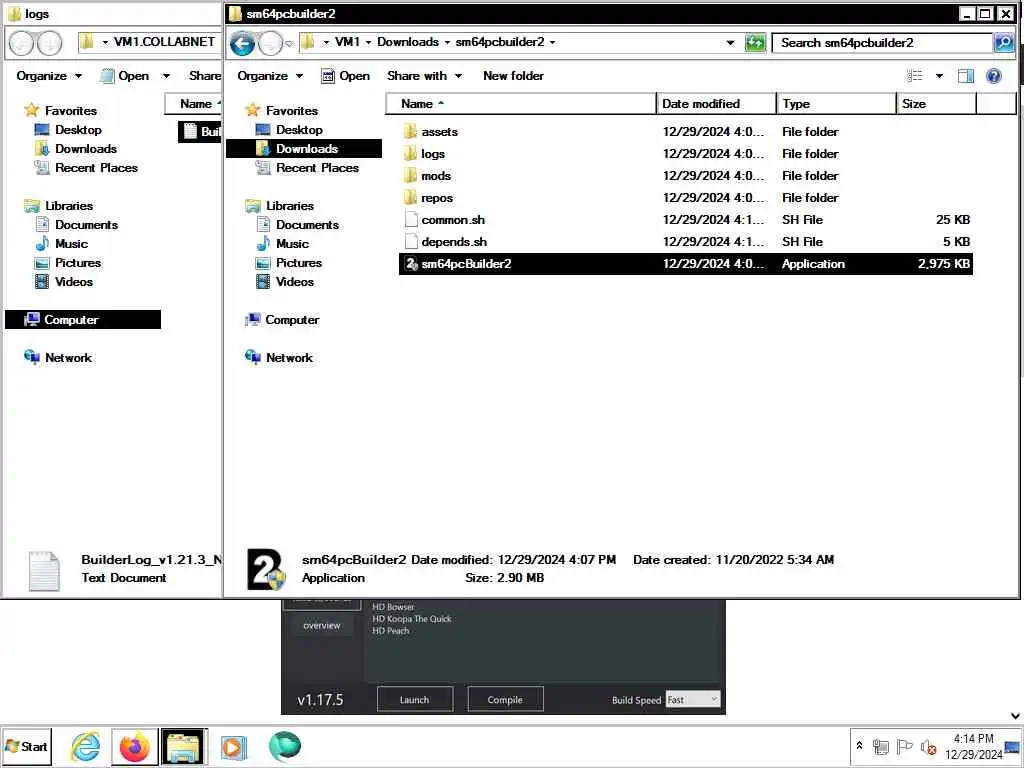Click the overview tab in builder
Image resolution: width=1024 pixels, height=768 pixels.
pos(321,626)
